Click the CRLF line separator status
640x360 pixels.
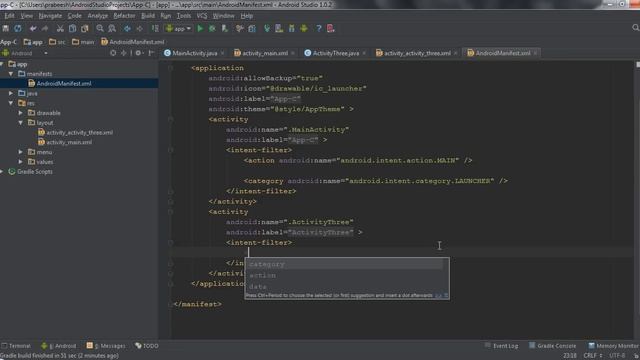click(x=593, y=356)
